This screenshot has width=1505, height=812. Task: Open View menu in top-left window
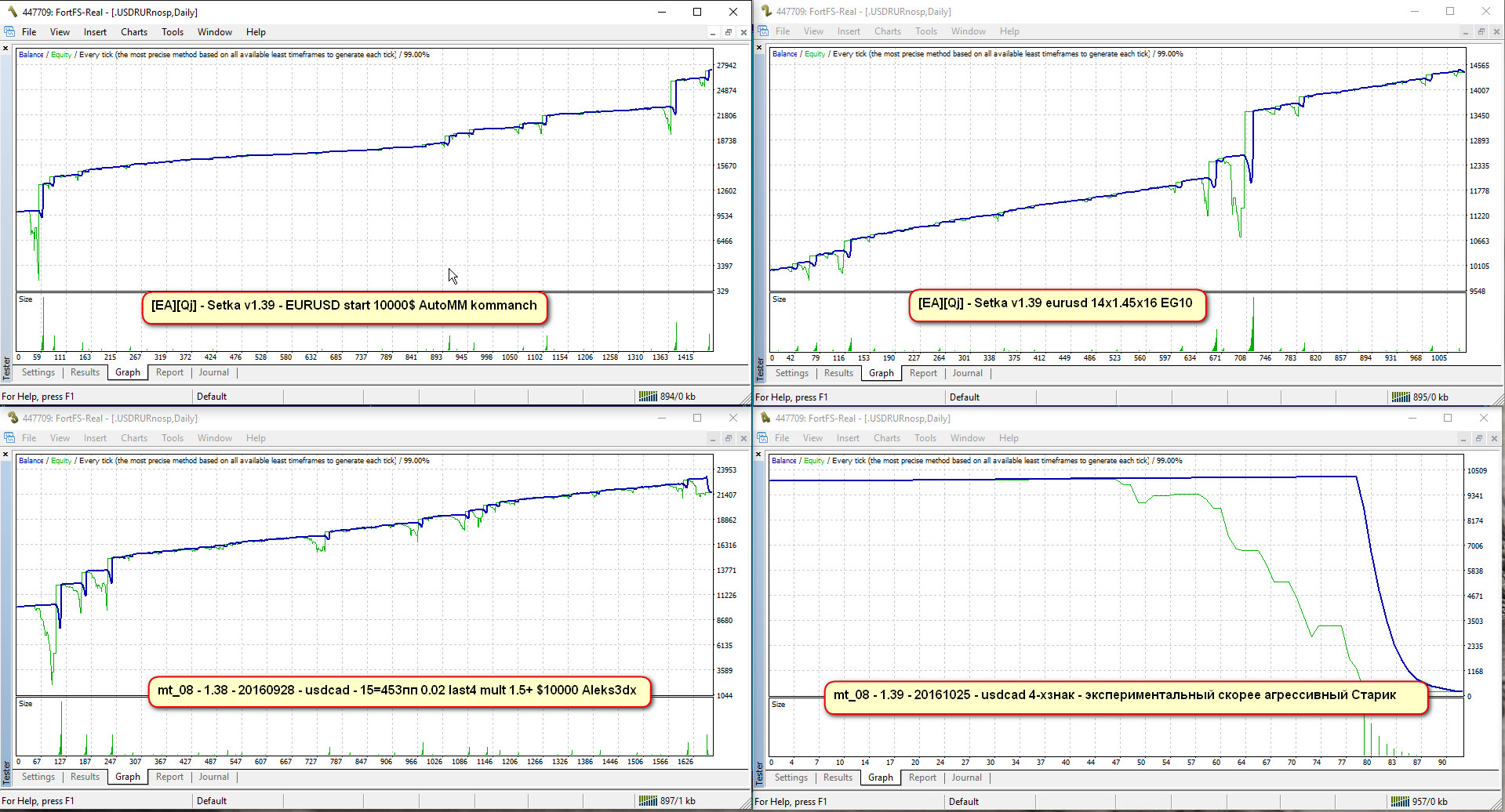60,32
